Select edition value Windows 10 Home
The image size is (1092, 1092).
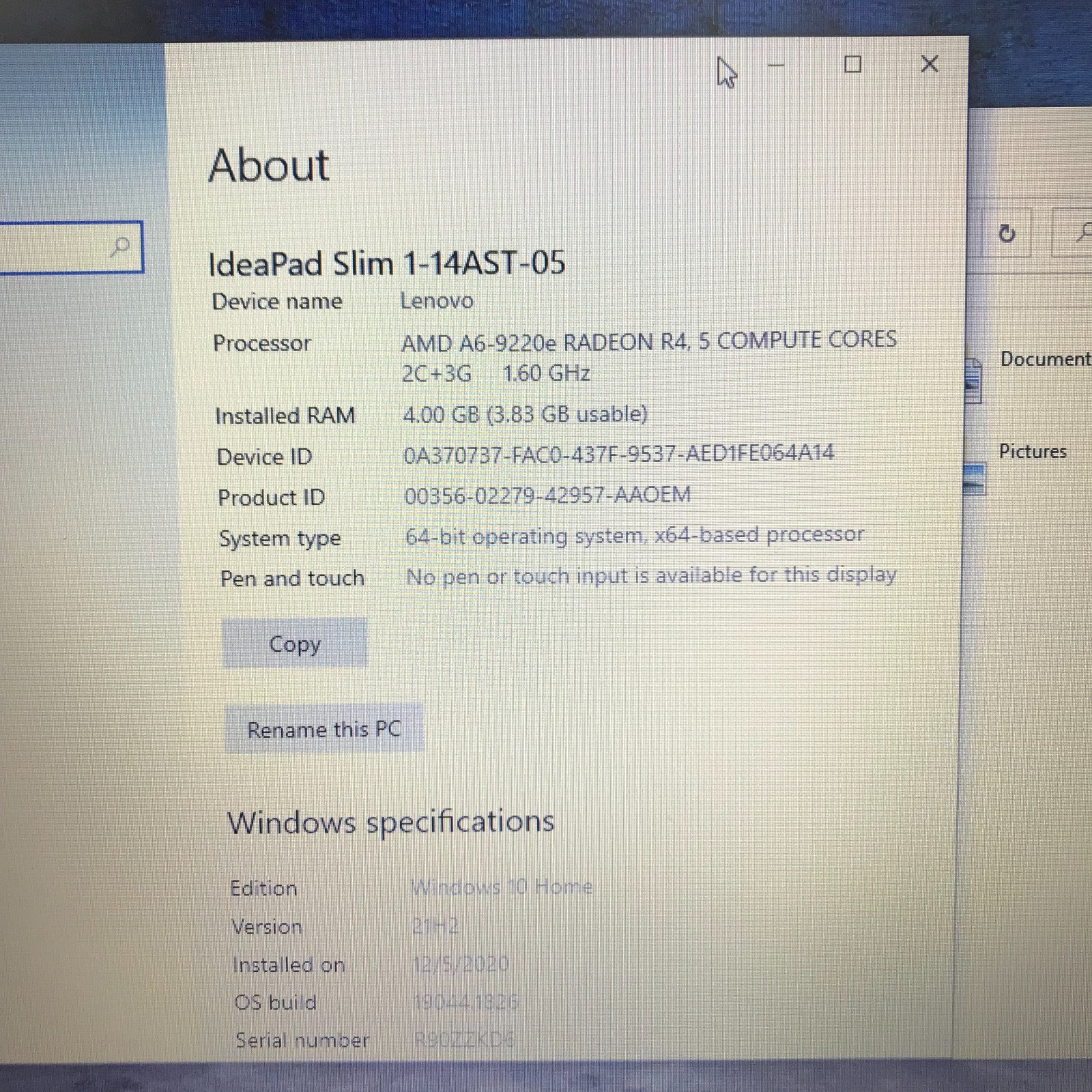(502, 887)
